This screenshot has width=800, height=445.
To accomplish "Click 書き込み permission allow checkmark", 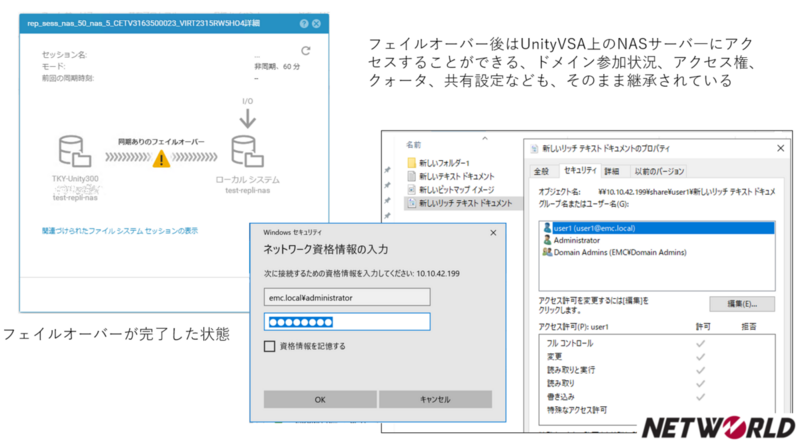I will (701, 397).
